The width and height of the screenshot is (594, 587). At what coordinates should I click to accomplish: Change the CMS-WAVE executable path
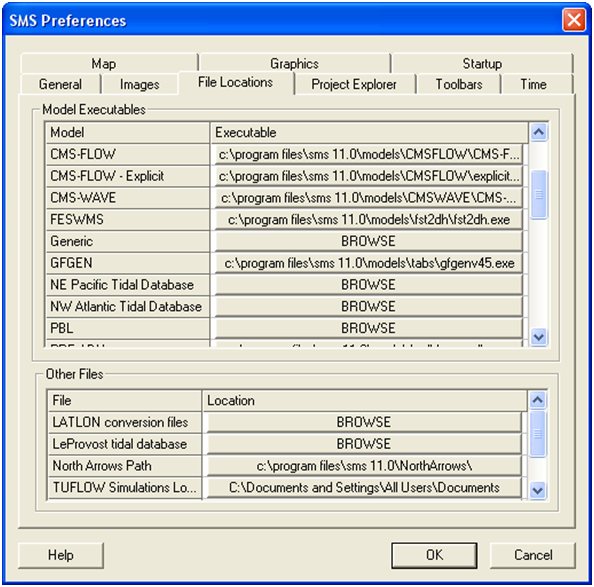pyautogui.click(x=369, y=198)
